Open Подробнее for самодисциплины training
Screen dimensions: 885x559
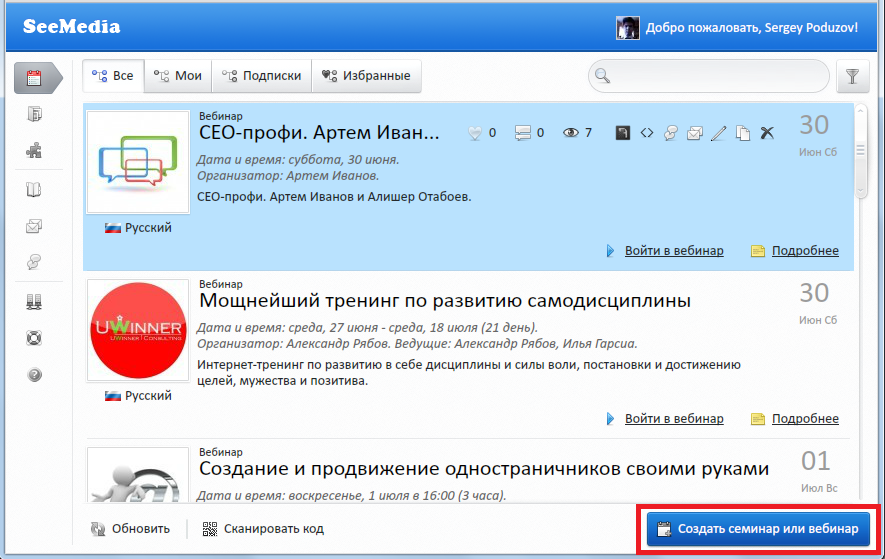click(x=805, y=419)
